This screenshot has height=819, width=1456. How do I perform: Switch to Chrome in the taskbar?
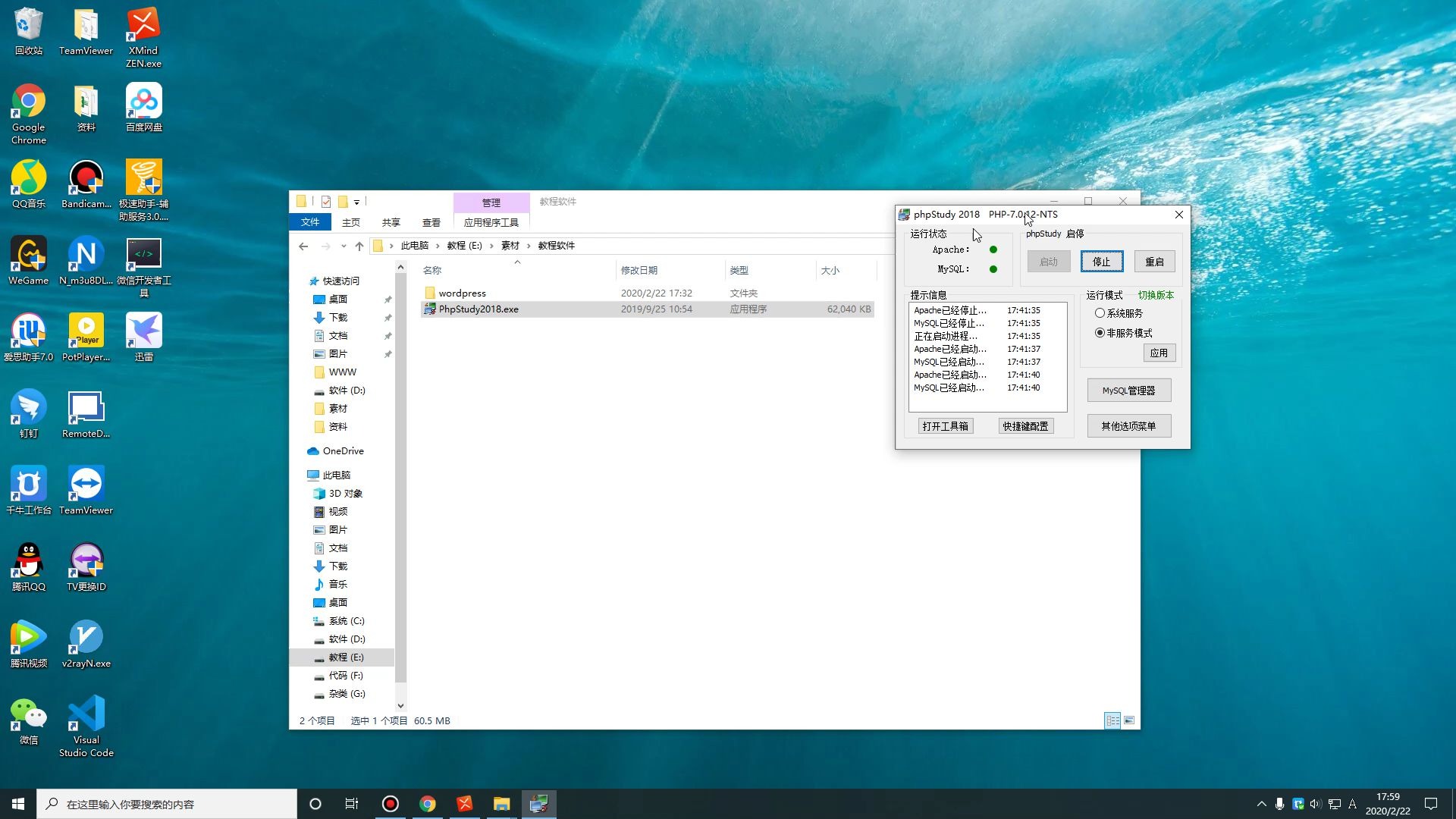click(428, 804)
